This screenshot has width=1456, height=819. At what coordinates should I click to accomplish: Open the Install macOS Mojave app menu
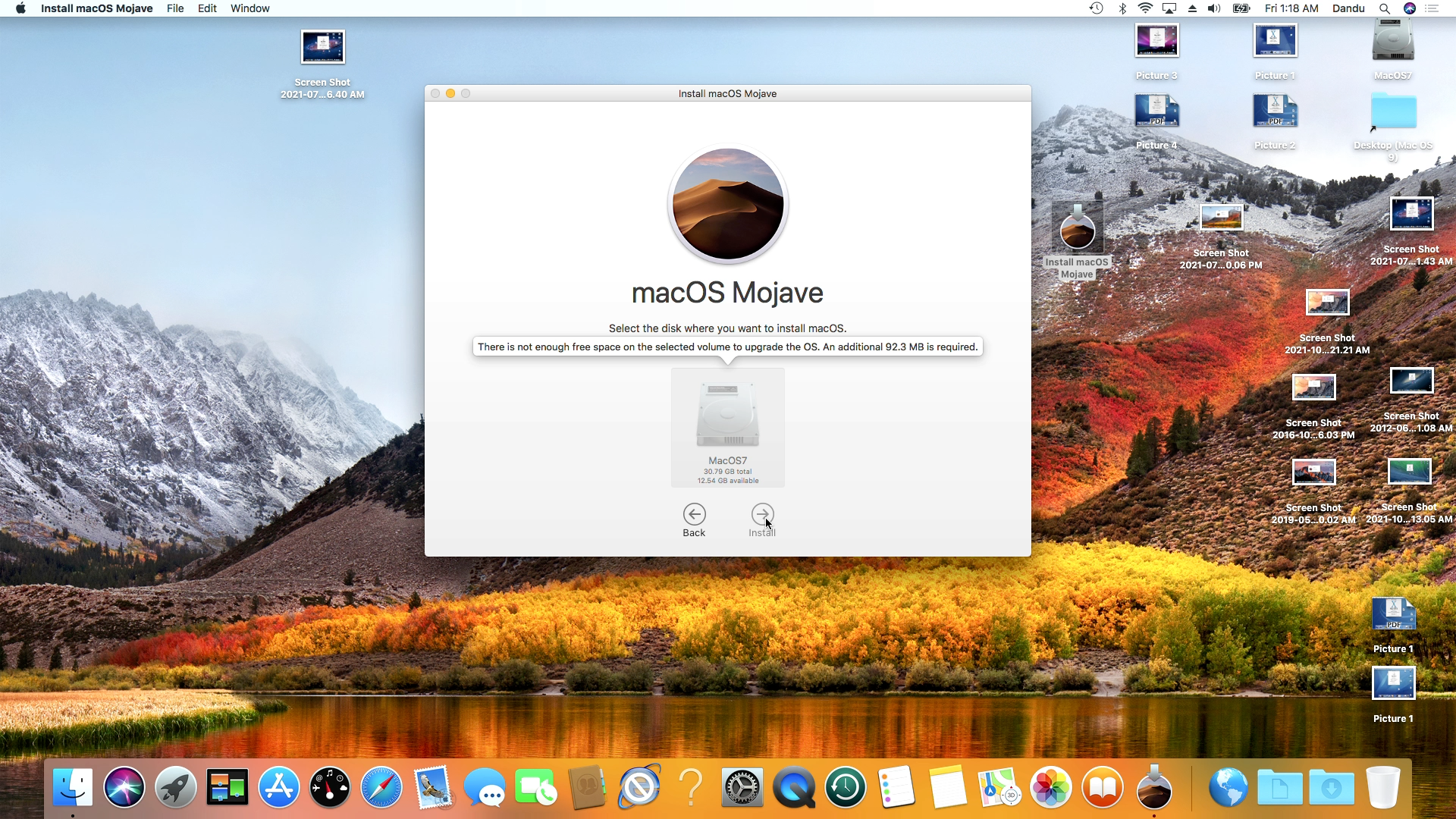pos(96,8)
